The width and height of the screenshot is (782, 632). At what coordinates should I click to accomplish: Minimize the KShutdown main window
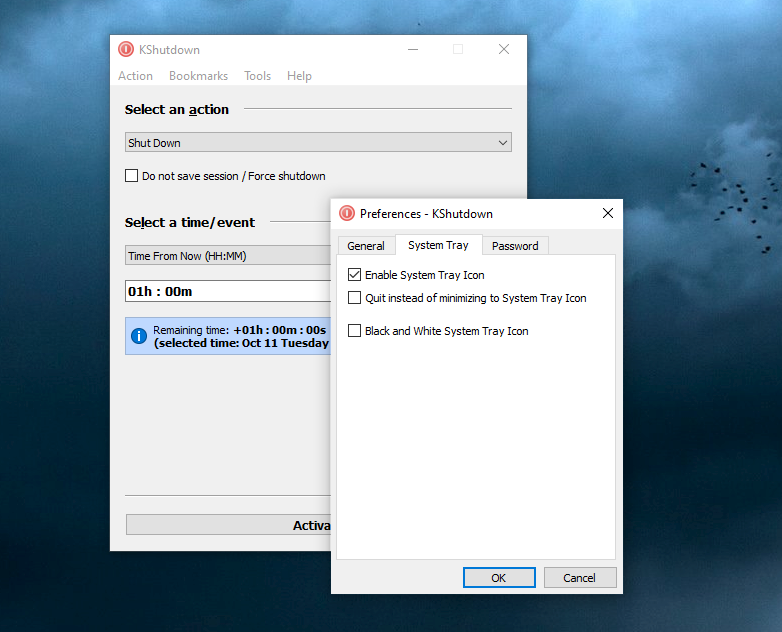tap(413, 49)
